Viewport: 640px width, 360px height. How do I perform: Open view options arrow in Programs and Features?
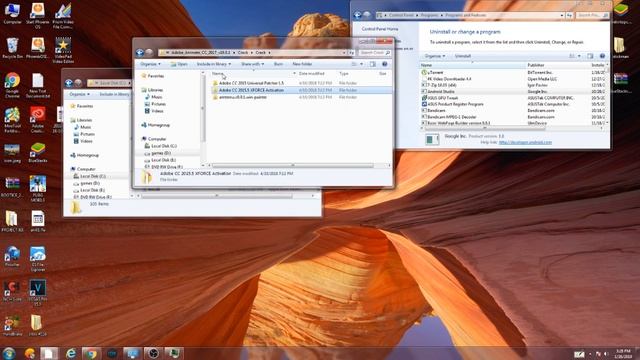pos(579,56)
